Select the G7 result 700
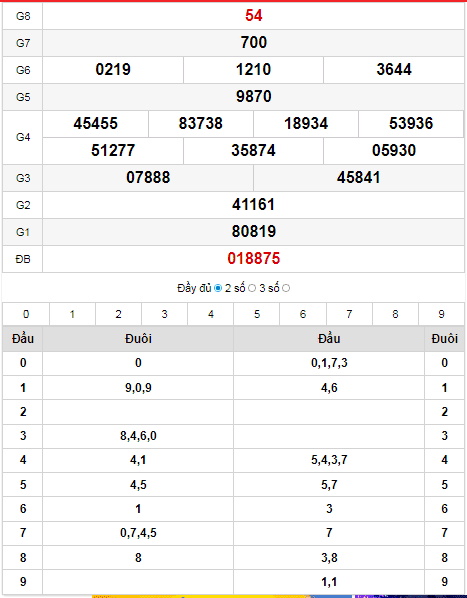This screenshot has height=598, width=467. (x=254, y=42)
